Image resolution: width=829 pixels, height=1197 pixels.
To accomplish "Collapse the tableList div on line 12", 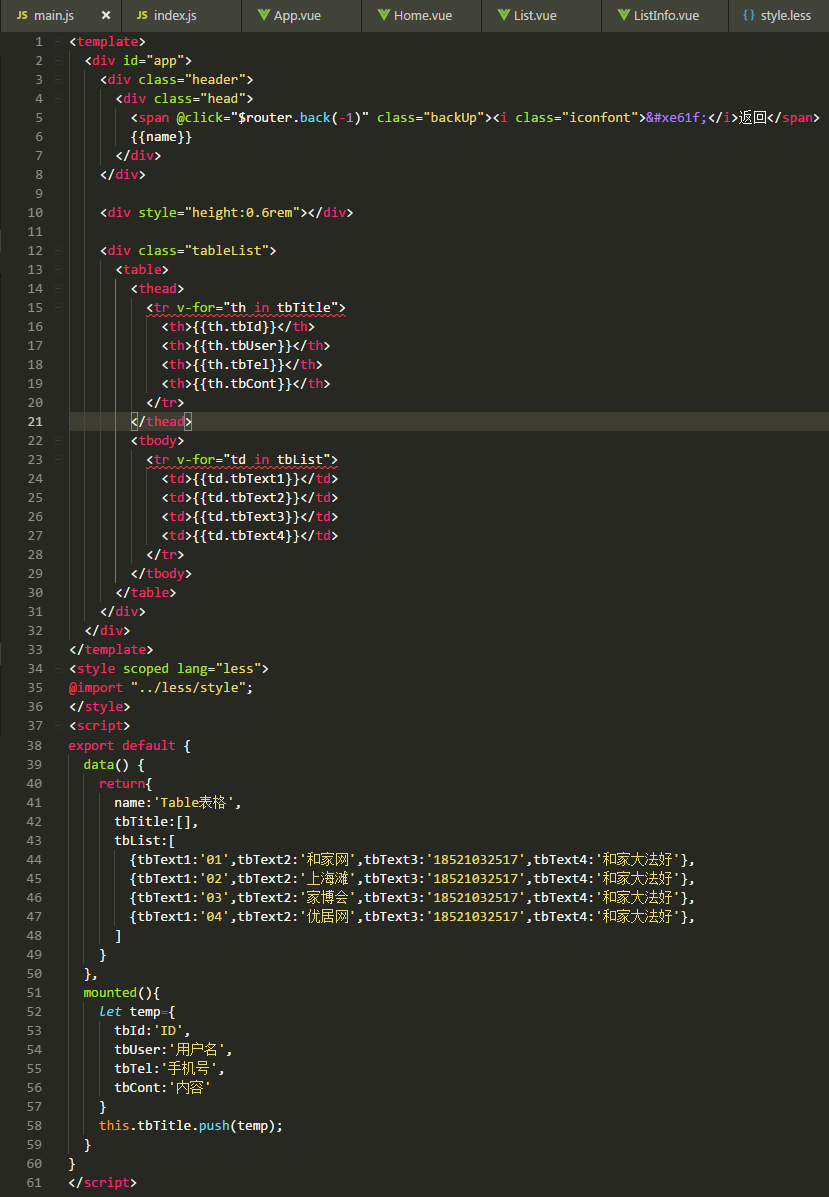I will (58, 250).
